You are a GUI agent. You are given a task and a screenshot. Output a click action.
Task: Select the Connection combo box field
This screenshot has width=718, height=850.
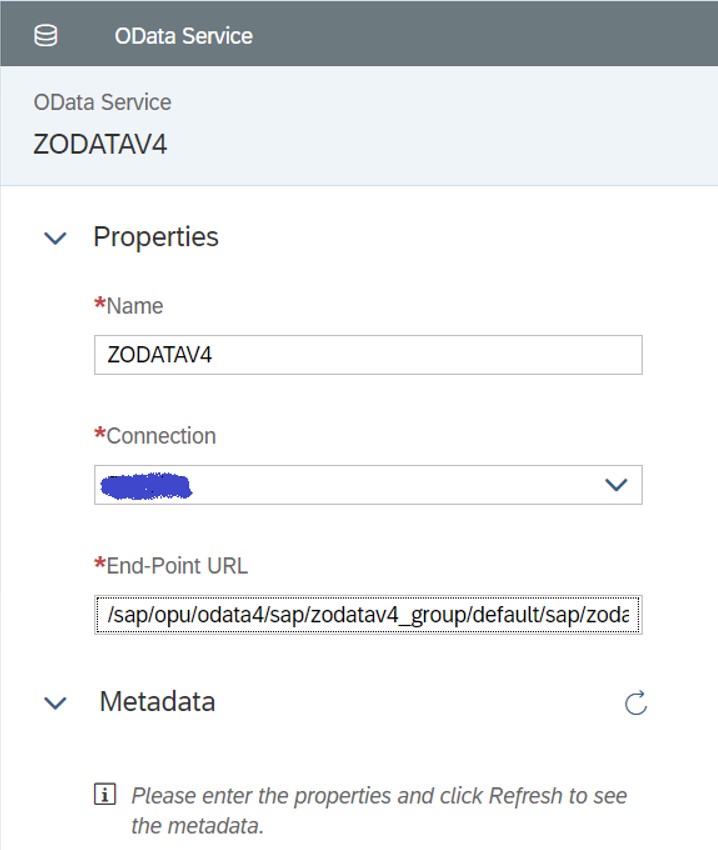tap(368, 485)
